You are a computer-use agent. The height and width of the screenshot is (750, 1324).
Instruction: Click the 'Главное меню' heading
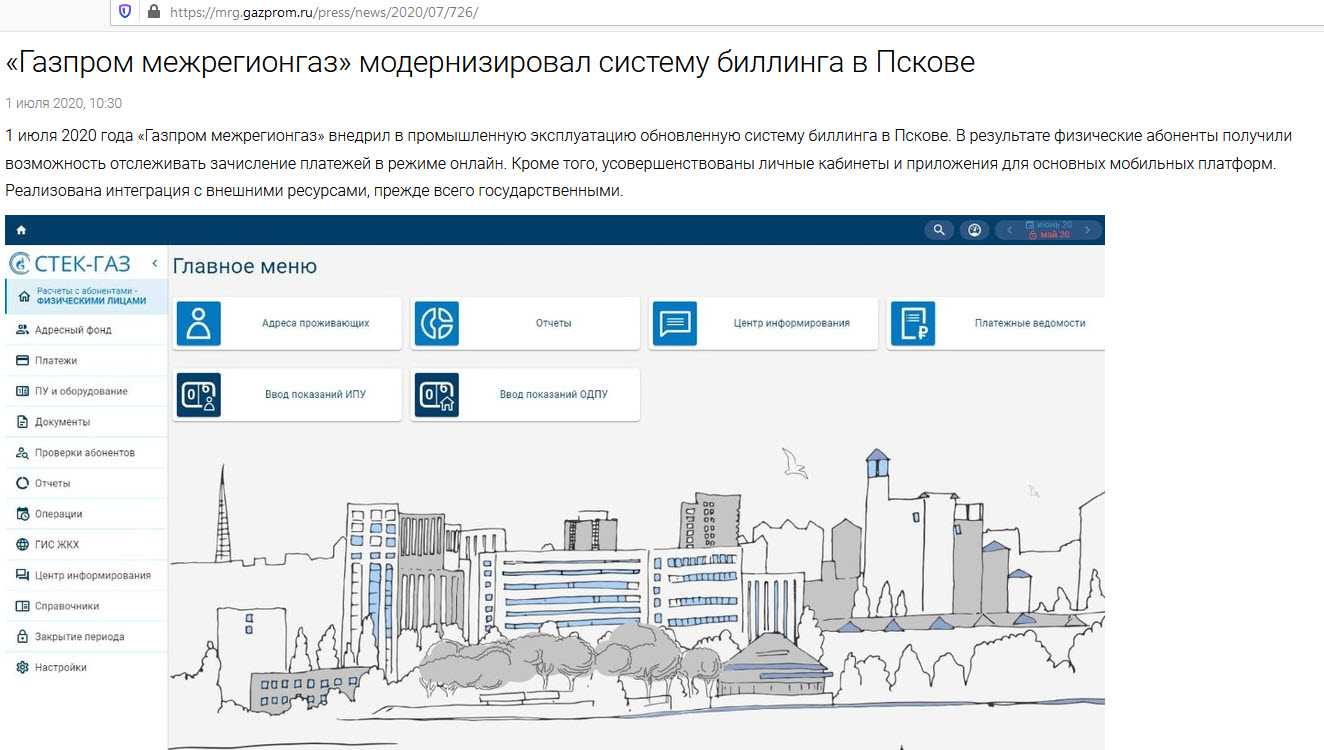(245, 266)
